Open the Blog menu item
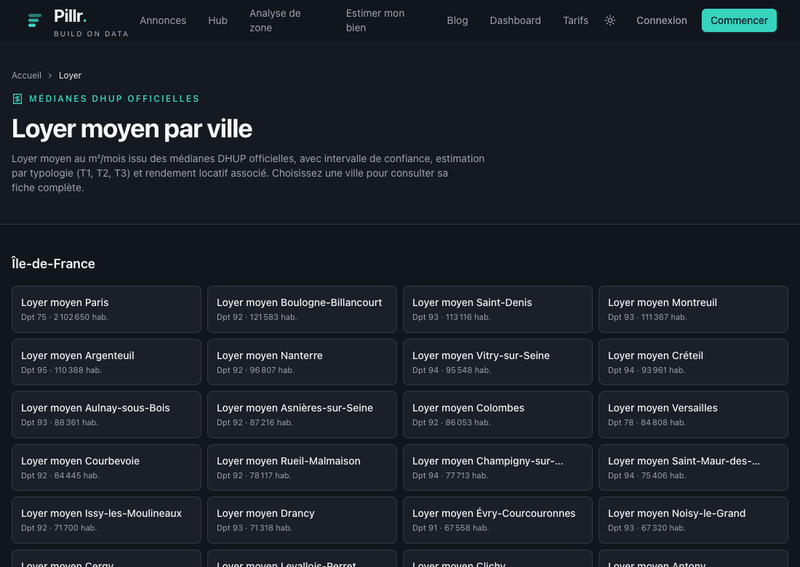The height and width of the screenshot is (567, 800). coord(457,20)
